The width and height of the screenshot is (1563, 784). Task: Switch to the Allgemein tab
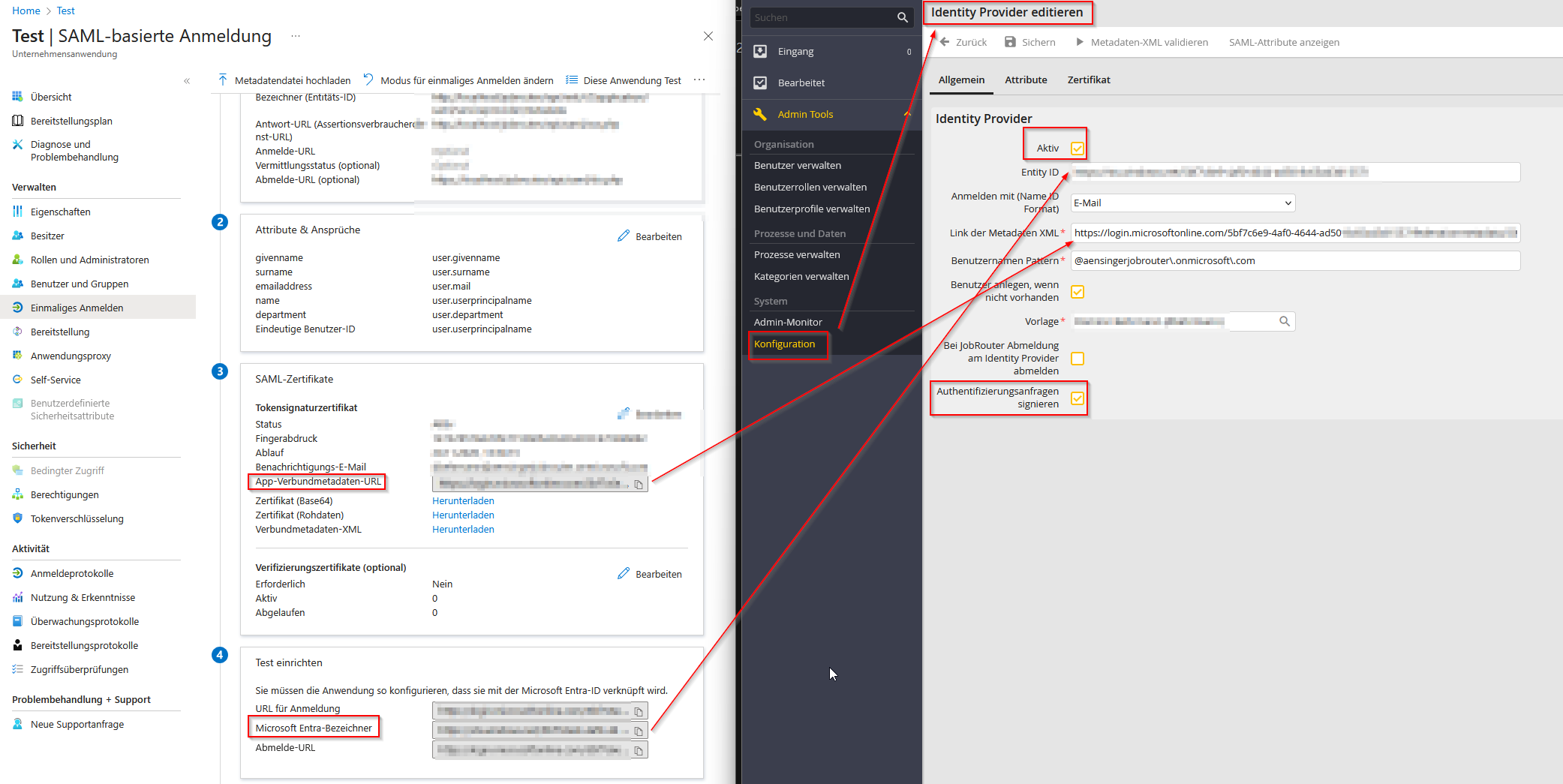point(961,80)
